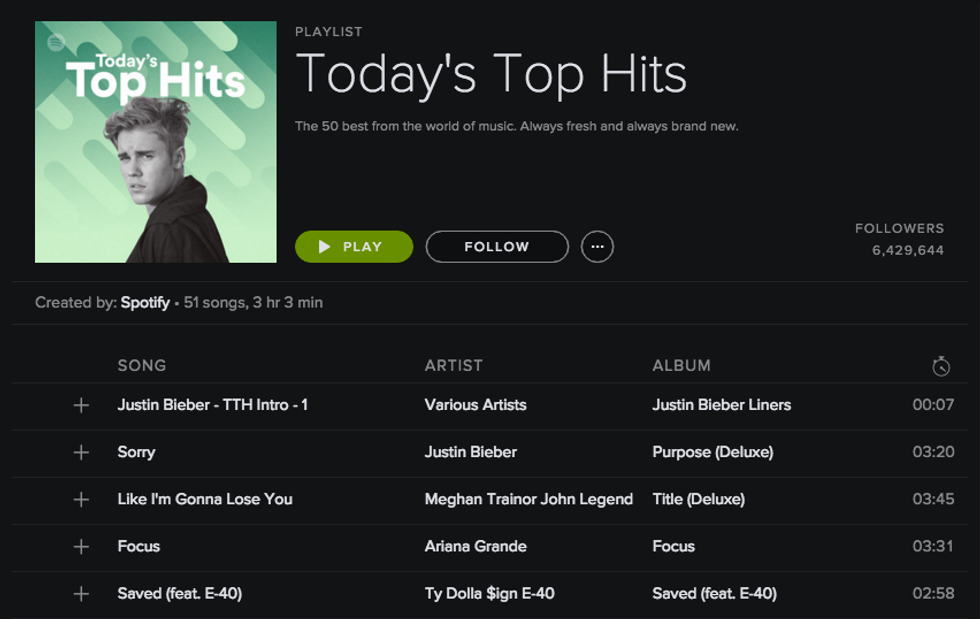Open the Spotify creator profile link

click(145, 302)
